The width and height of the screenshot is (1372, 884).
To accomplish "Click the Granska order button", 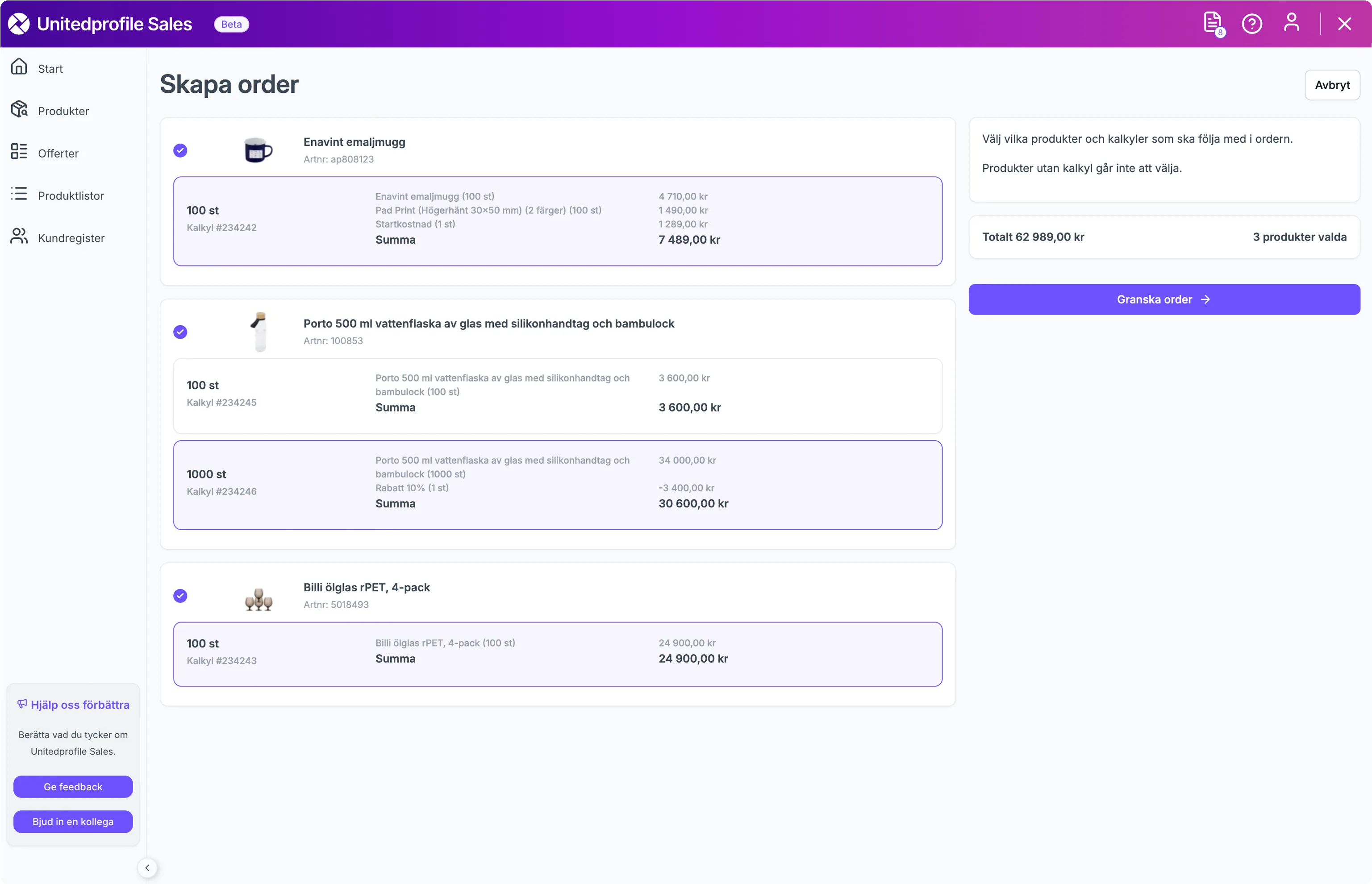I will (x=1164, y=299).
